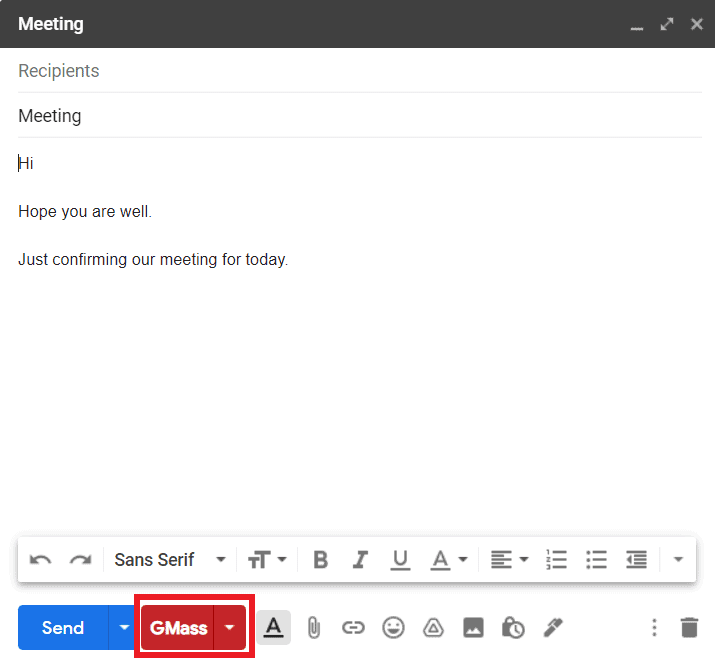Screen dimensions: 715x662
Task: Click the undo arrow icon
Action: [x=41, y=560]
